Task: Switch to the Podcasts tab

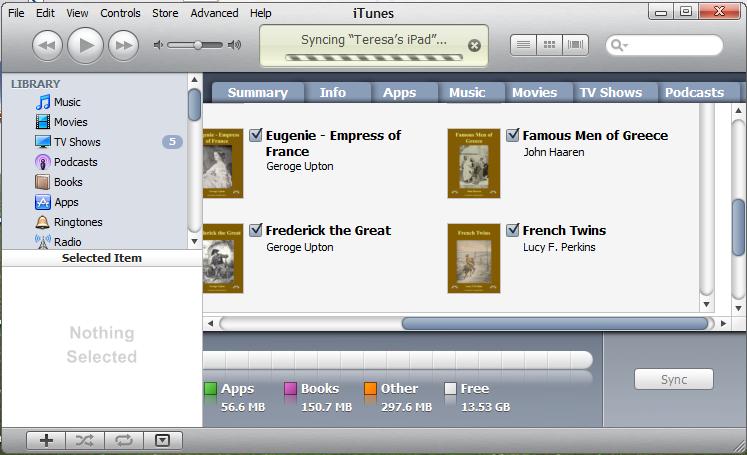Action: (x=694, y=92)
